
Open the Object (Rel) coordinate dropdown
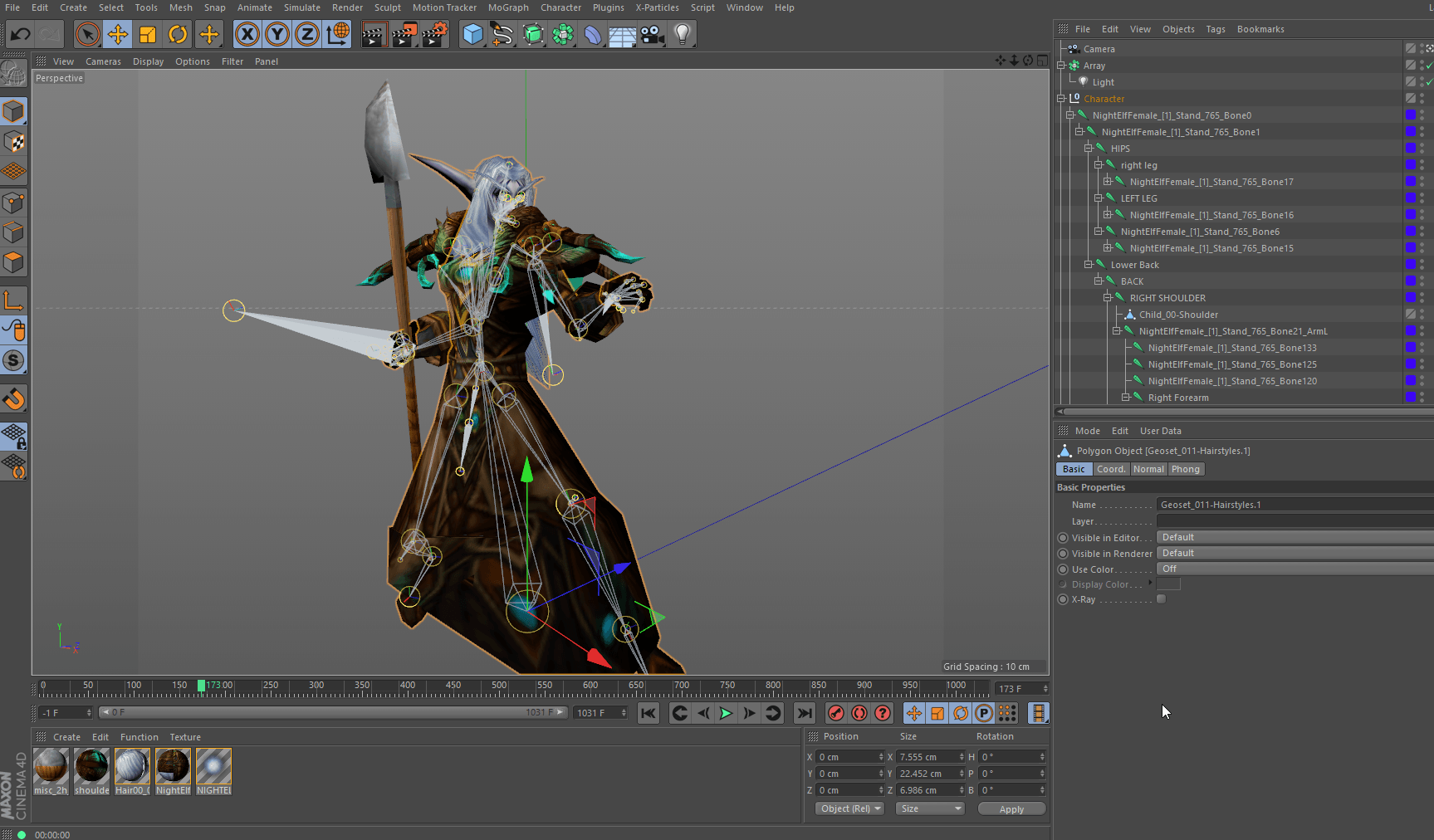coord(849,808)
